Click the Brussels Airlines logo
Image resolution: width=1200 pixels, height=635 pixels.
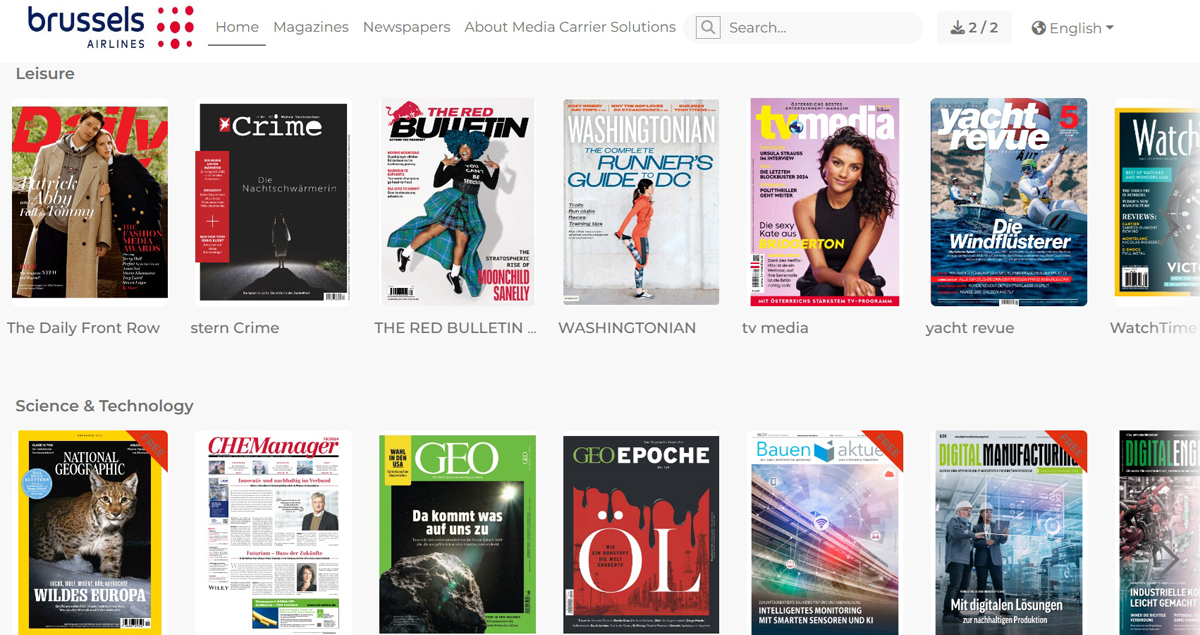[x=110, y=27]
